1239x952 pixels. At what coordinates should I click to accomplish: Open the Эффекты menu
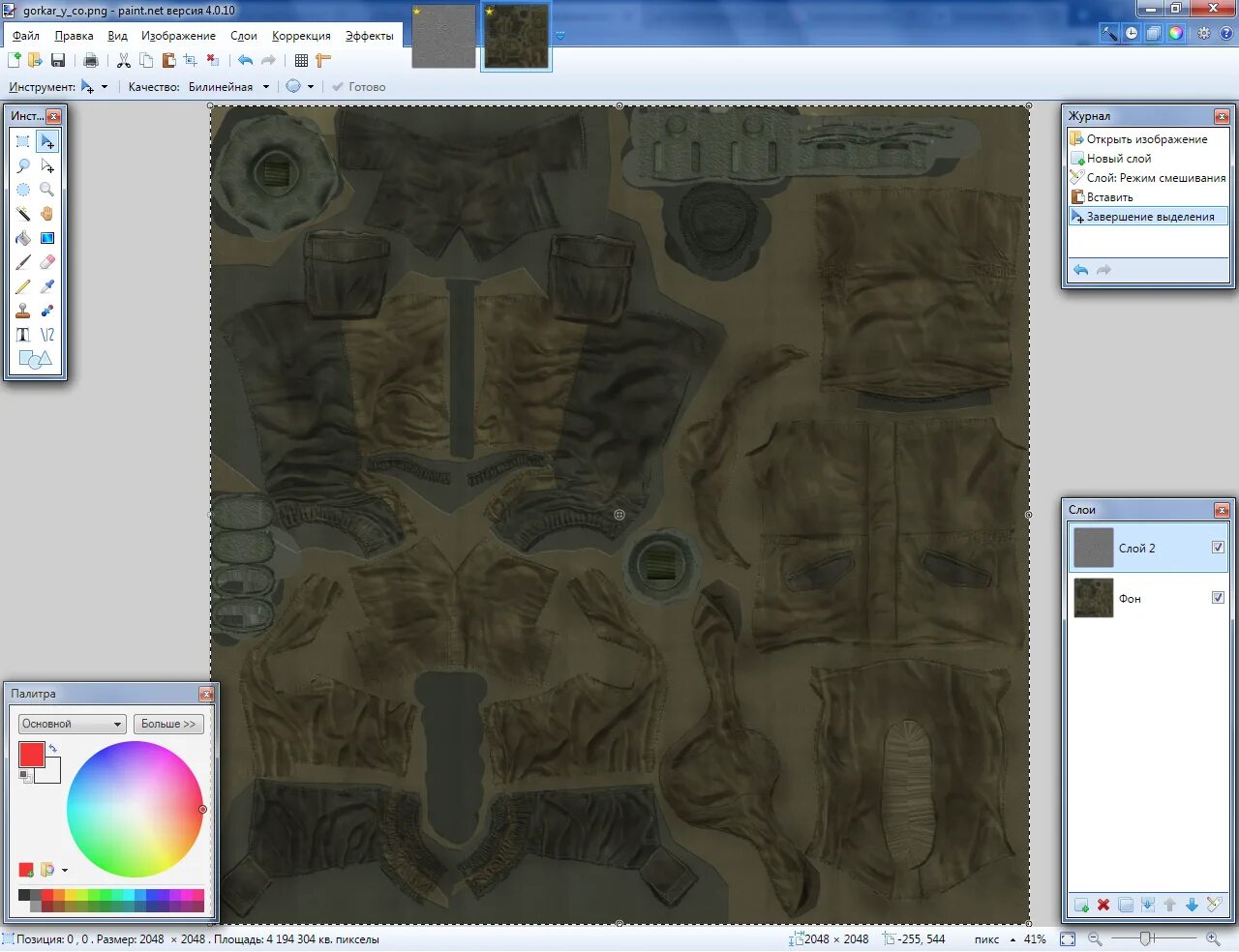pos(370,36)
